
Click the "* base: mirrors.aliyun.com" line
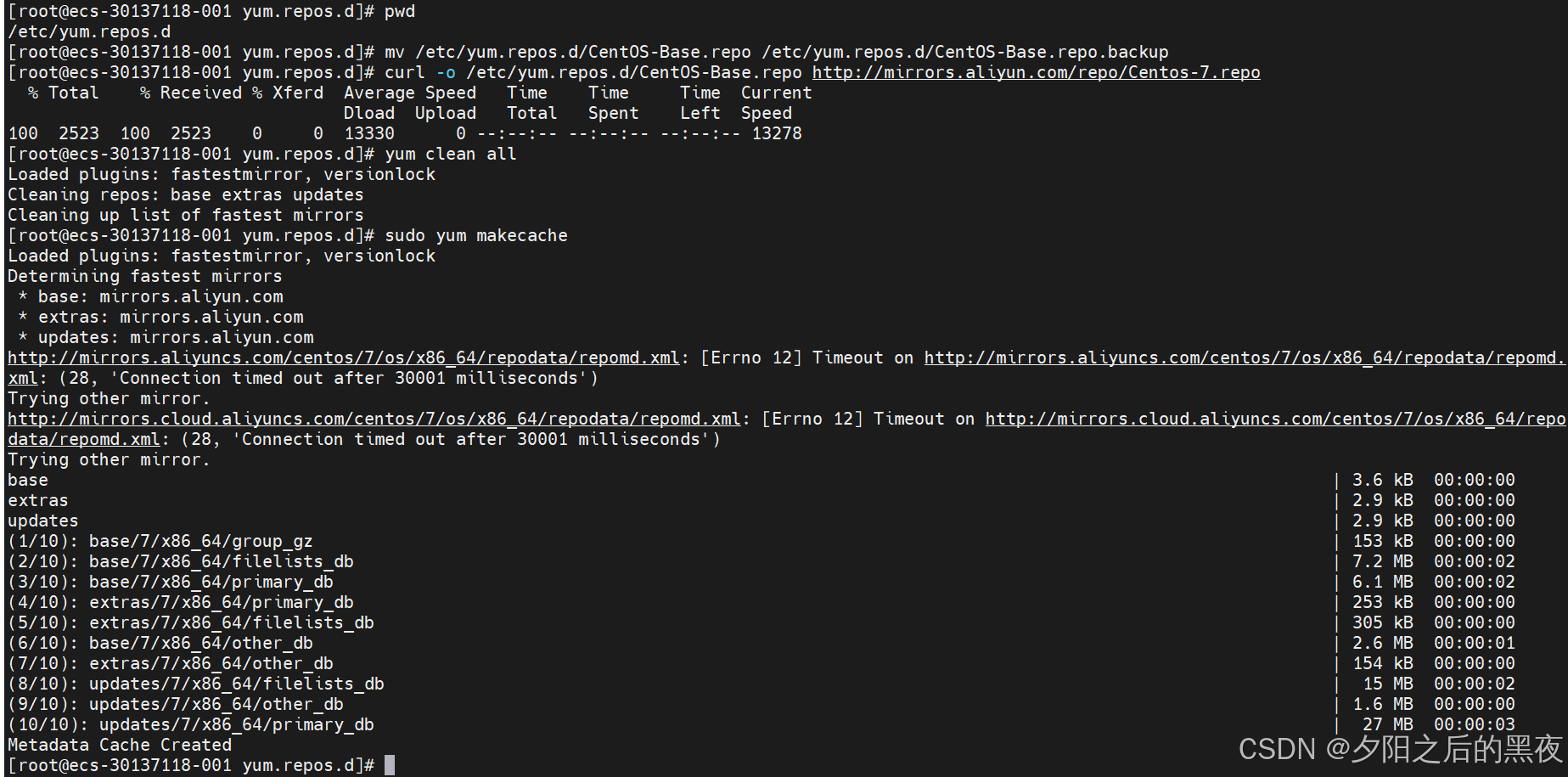pos(150,296)
